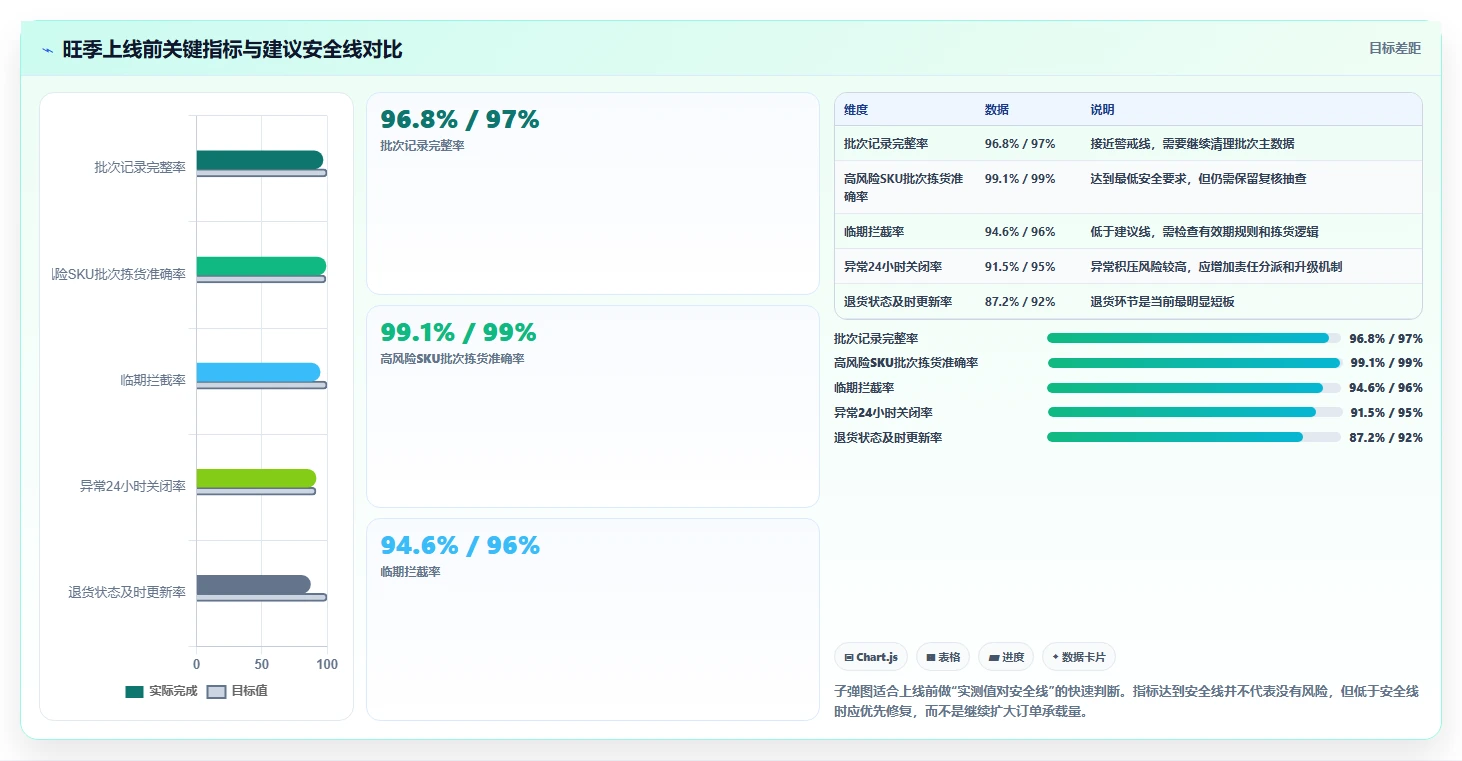The width and height of the screenshot is (1462, 761).
Task: Click table cell 异常24小时关闭率
Action: 893,267
